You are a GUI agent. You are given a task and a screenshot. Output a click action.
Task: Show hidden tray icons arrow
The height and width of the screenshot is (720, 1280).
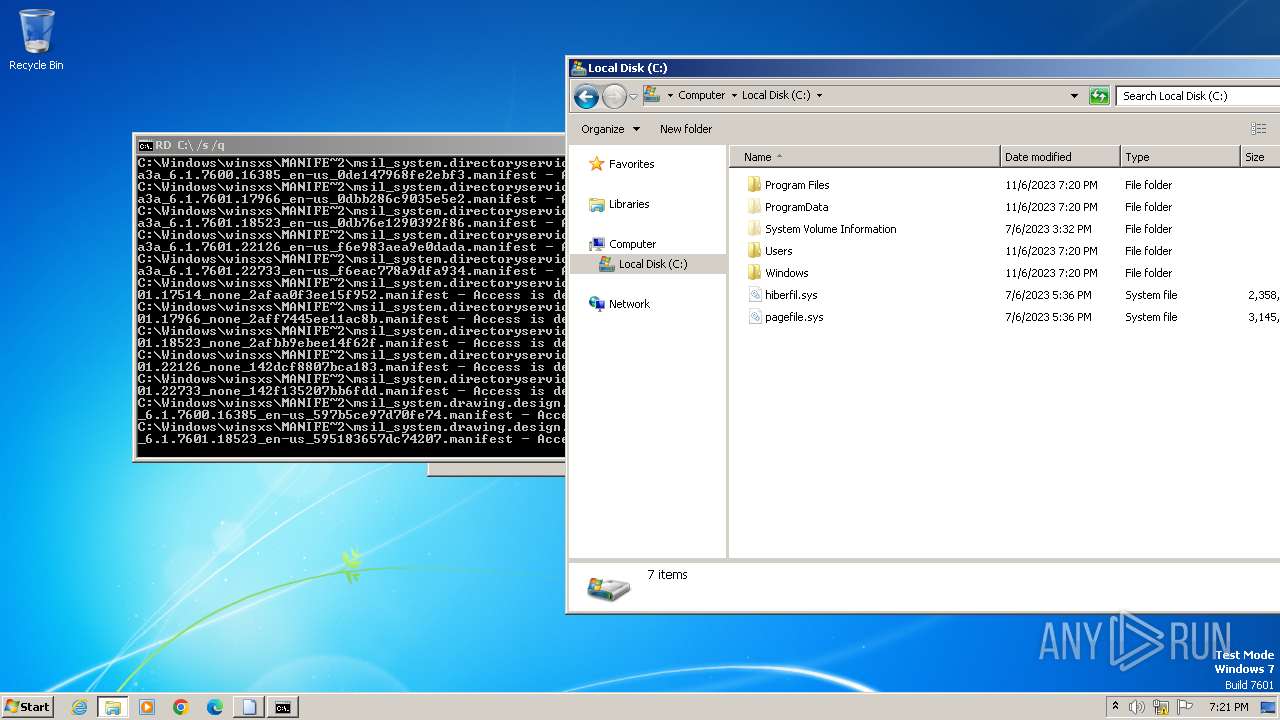tap(1116, 707)
